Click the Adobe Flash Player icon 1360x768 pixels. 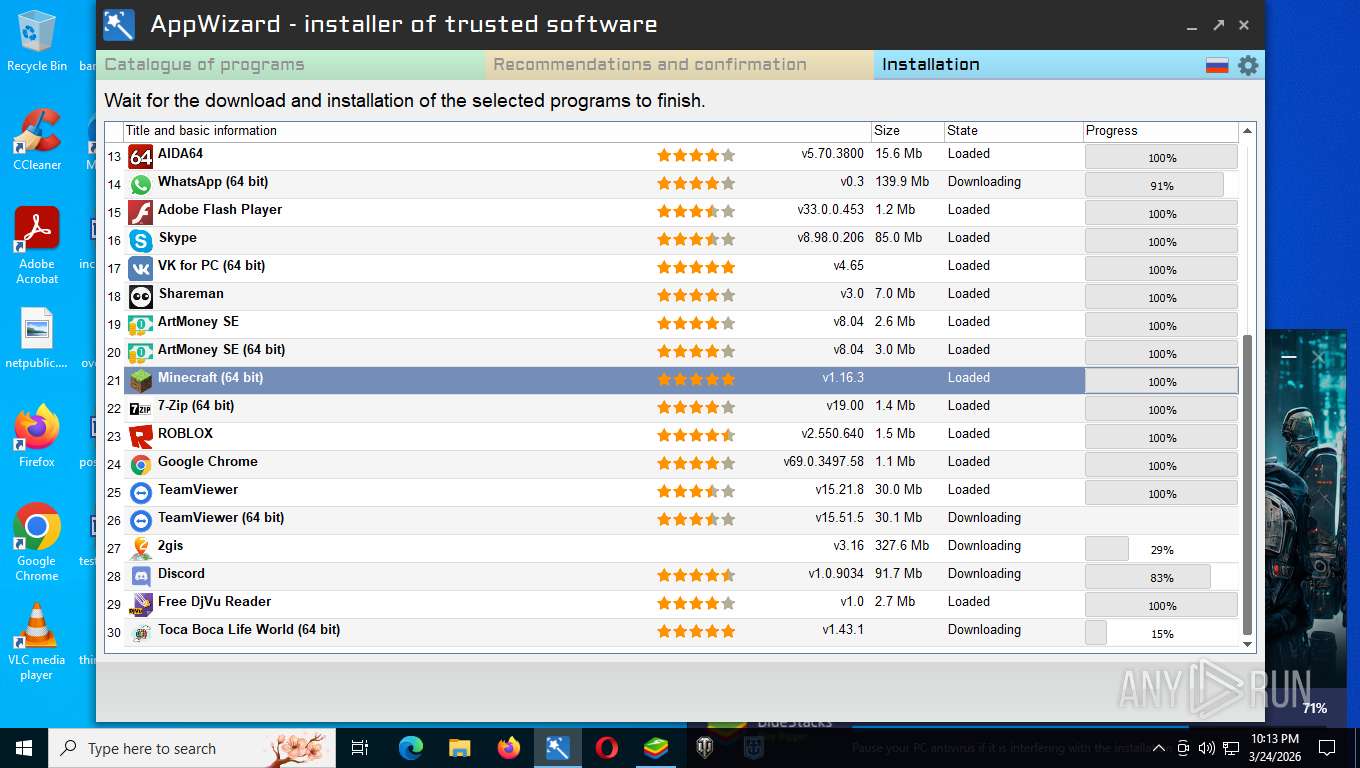coord(141,212)
